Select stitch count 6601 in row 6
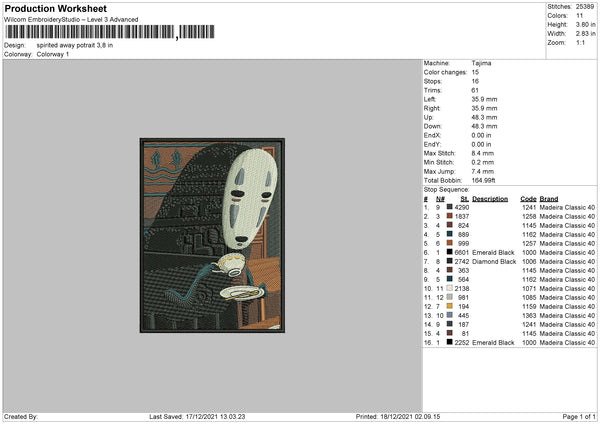This screenshot has width=600, height=424. pos(462,253)
